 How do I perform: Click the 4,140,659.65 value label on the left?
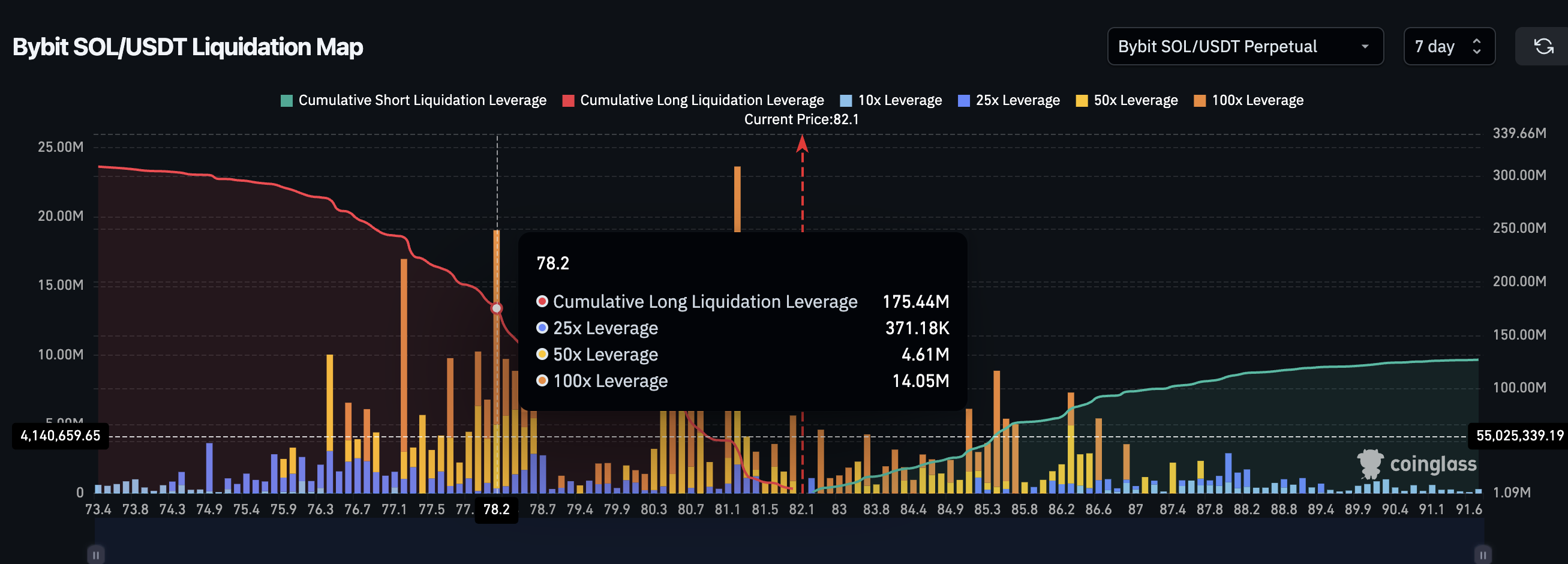pyautogui.click(x=59, y=436)
